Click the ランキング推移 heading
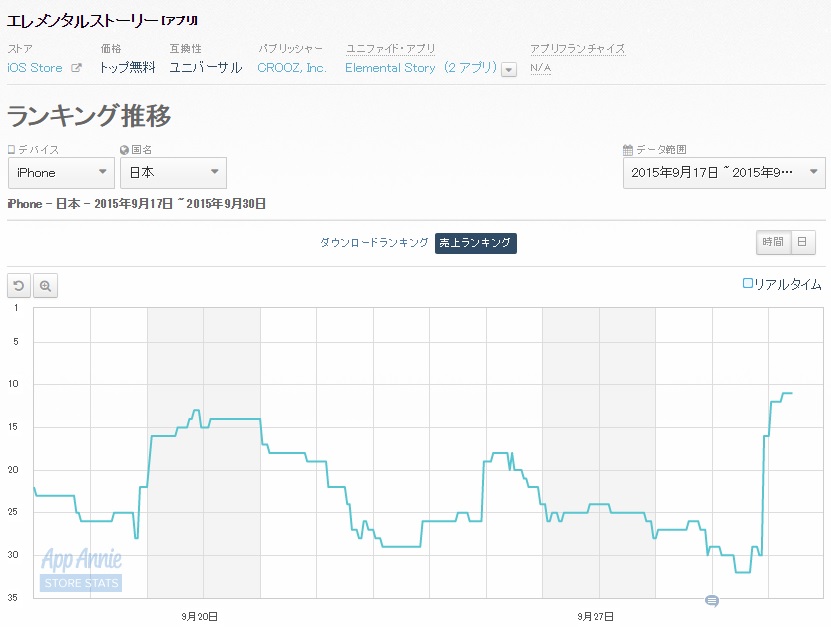Screen dimensions: 831x627 click(89, 116)
